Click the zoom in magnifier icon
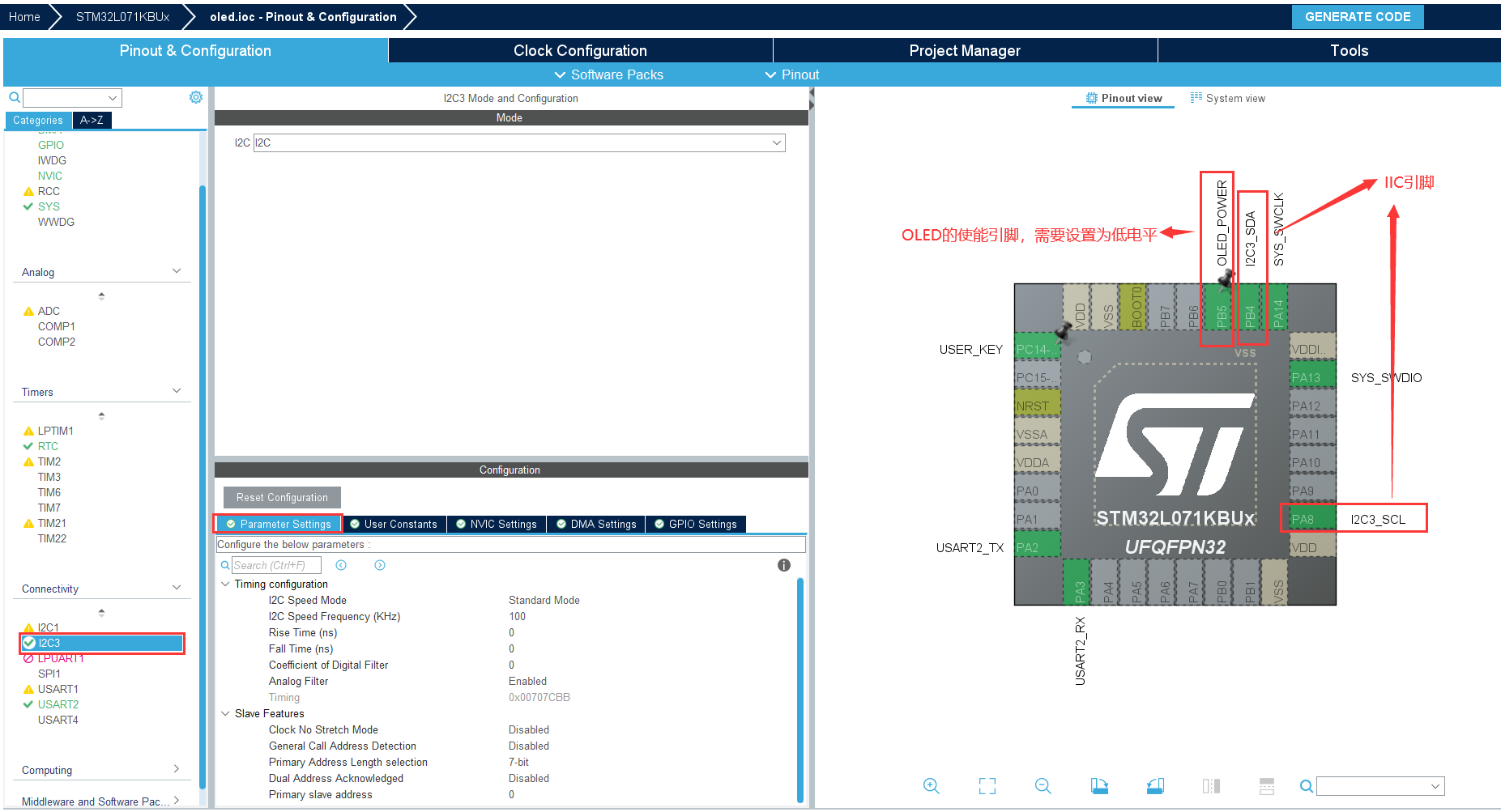This screenshot has width=1501, height=812. tap(932, 786)
